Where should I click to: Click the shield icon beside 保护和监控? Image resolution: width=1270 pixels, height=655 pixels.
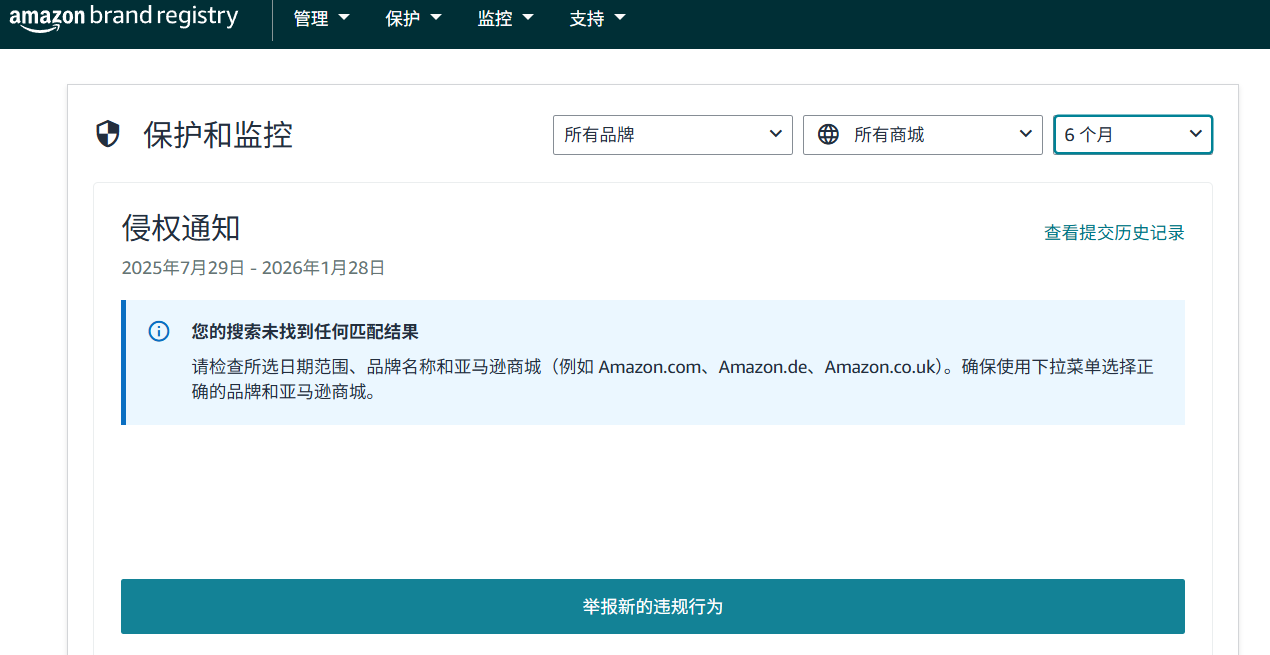(108, 134)
